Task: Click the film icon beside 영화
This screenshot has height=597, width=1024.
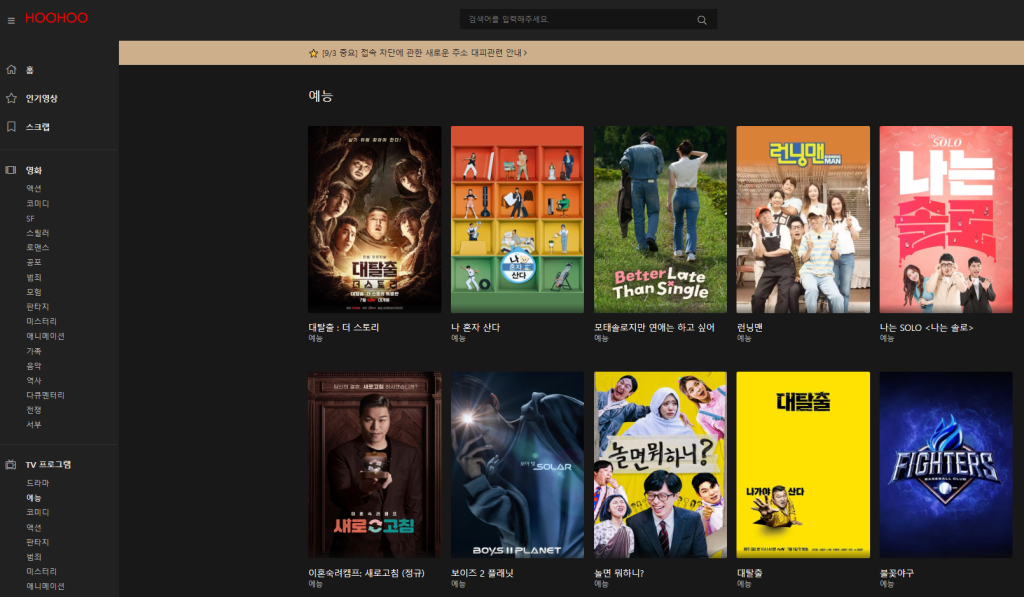Action: (11, 170)
